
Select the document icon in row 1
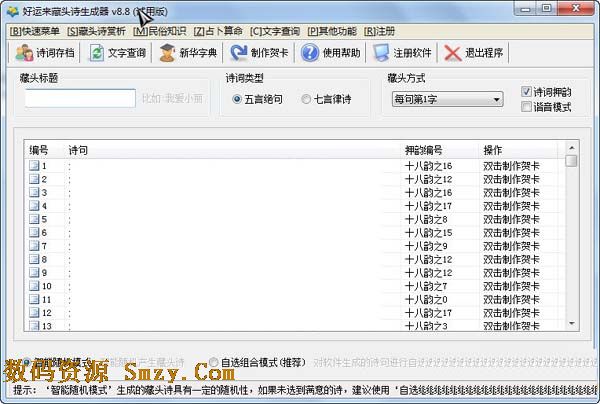click(x=34, y=165)
